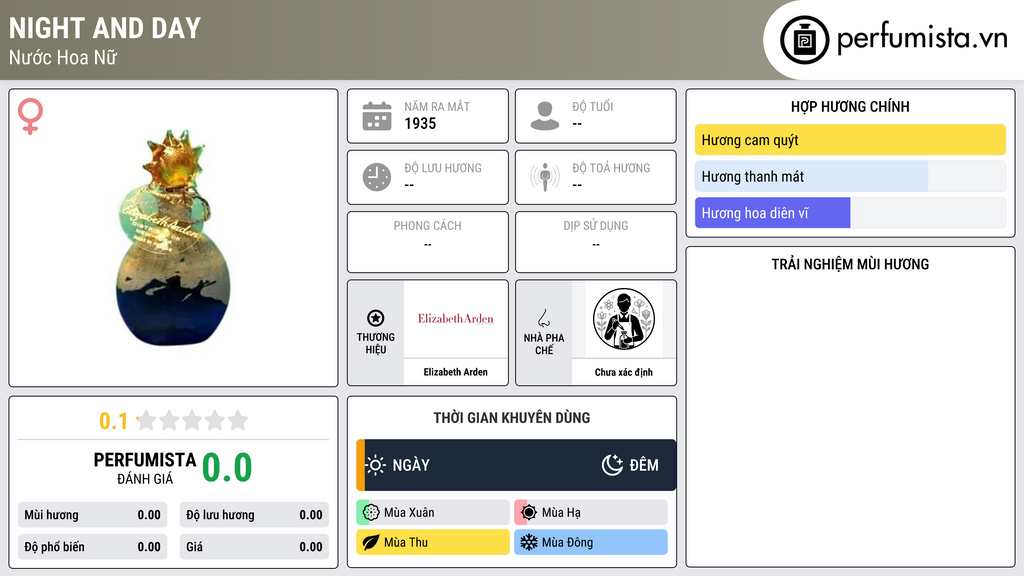Click the flower icon for Mùa Xuân

371,513
